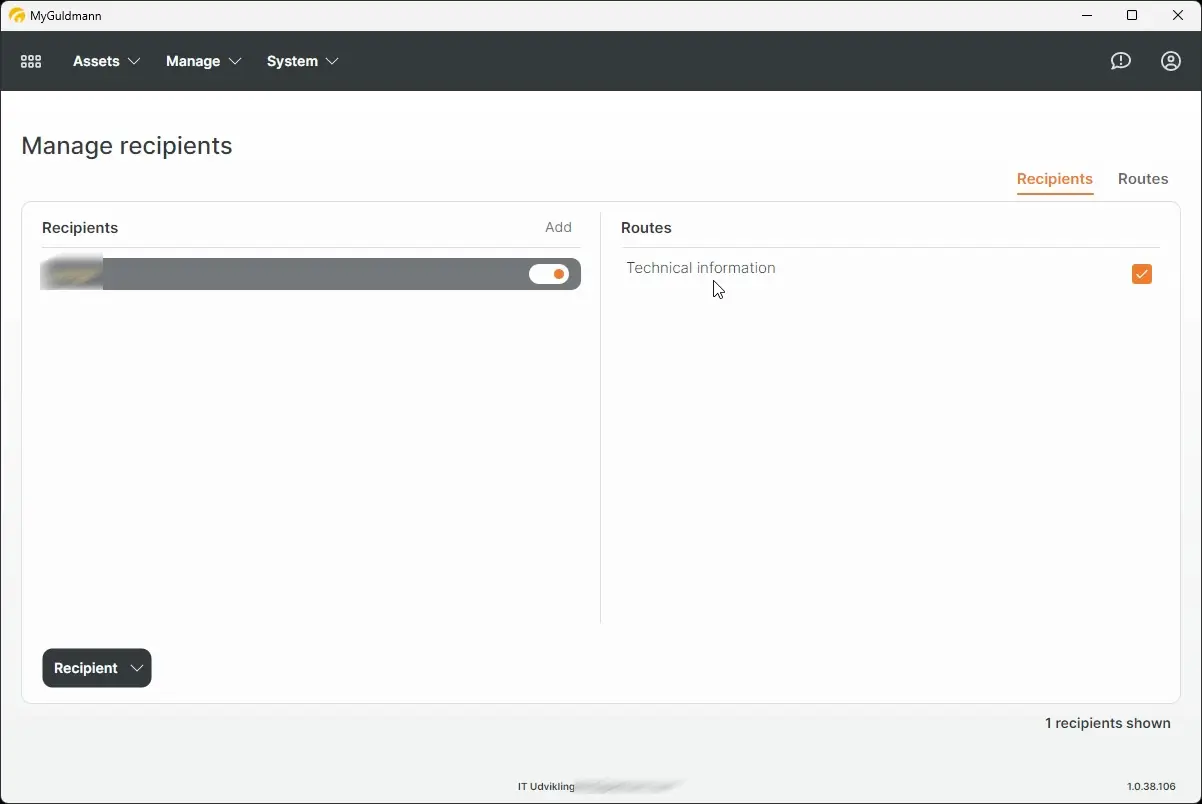Open the app launcher grid icon
Image resolution: width=1202 pixels, height=804 pixels.
(30, 61)
